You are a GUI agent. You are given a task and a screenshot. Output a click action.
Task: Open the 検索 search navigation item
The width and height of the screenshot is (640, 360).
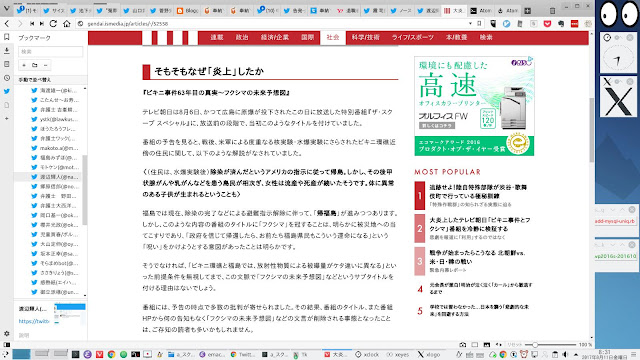point(486,37)
